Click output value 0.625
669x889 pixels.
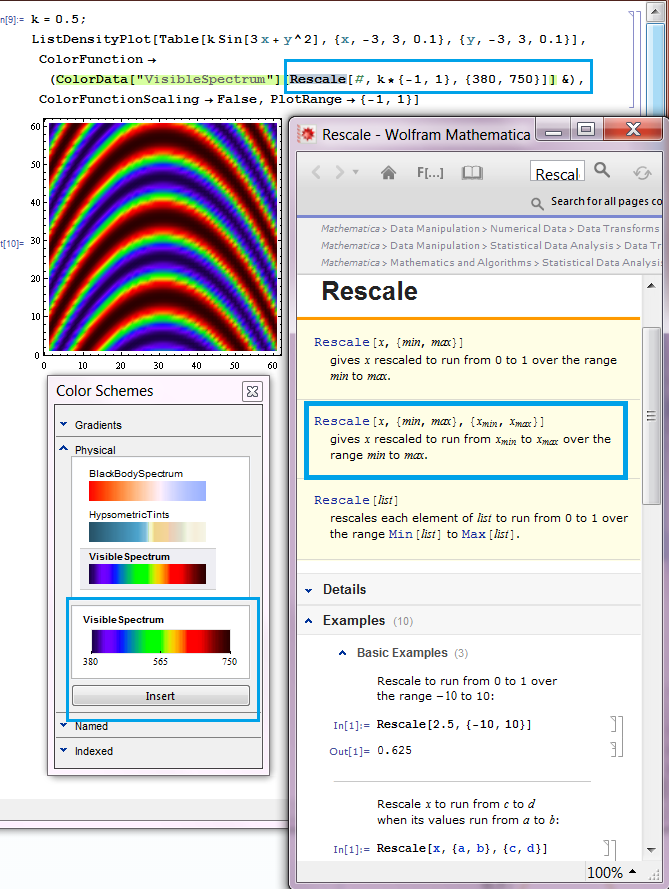(394, 750)
